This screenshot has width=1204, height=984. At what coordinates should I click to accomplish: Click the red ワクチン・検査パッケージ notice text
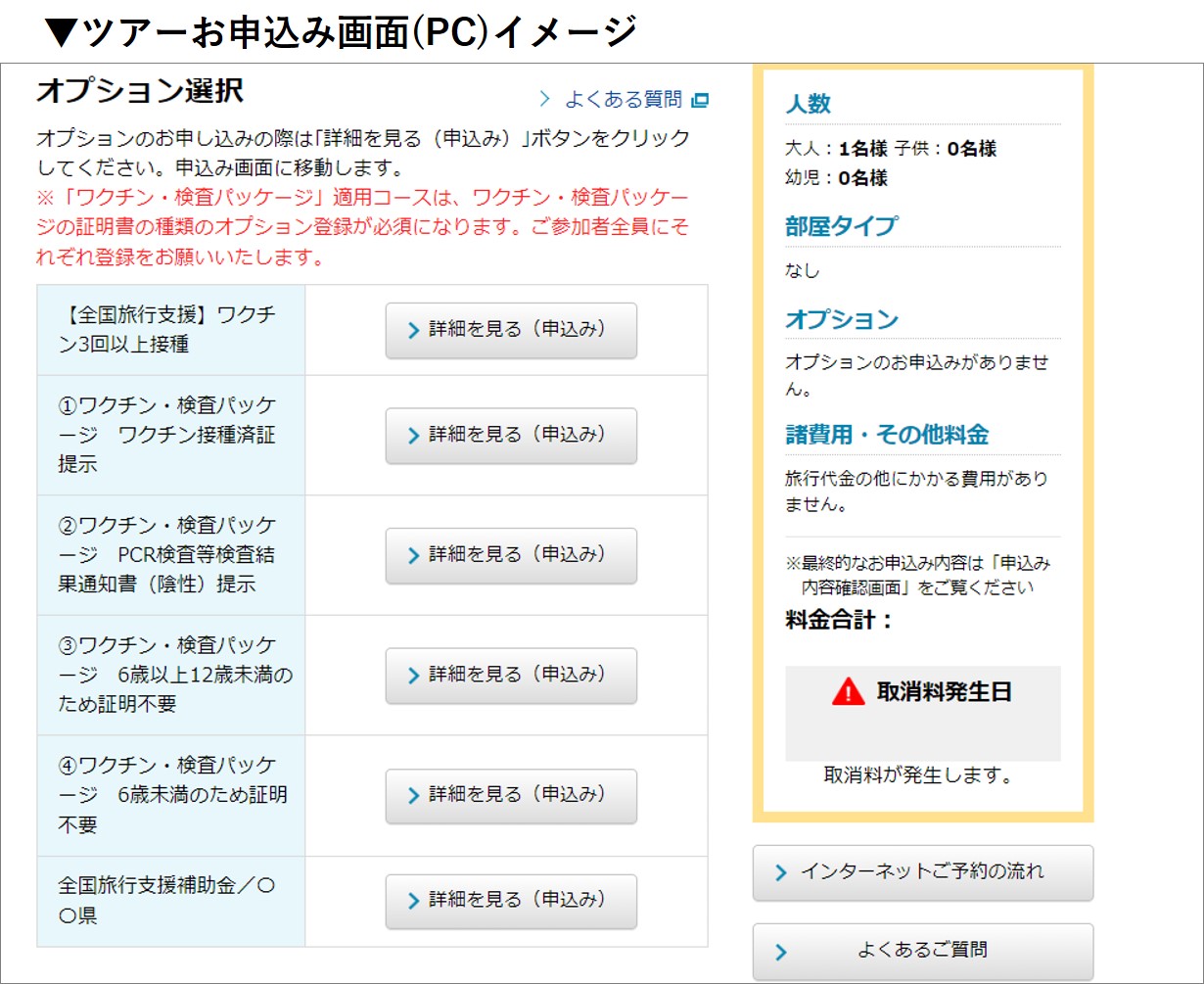point(362,227)
